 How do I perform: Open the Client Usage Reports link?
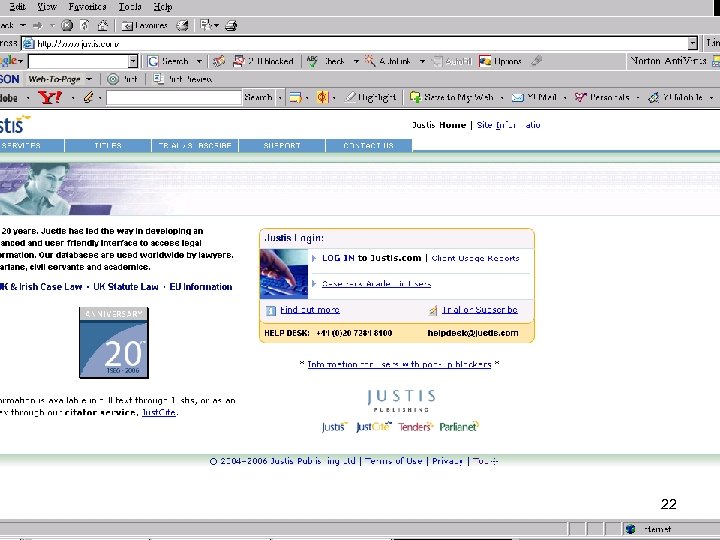[475, 258]
